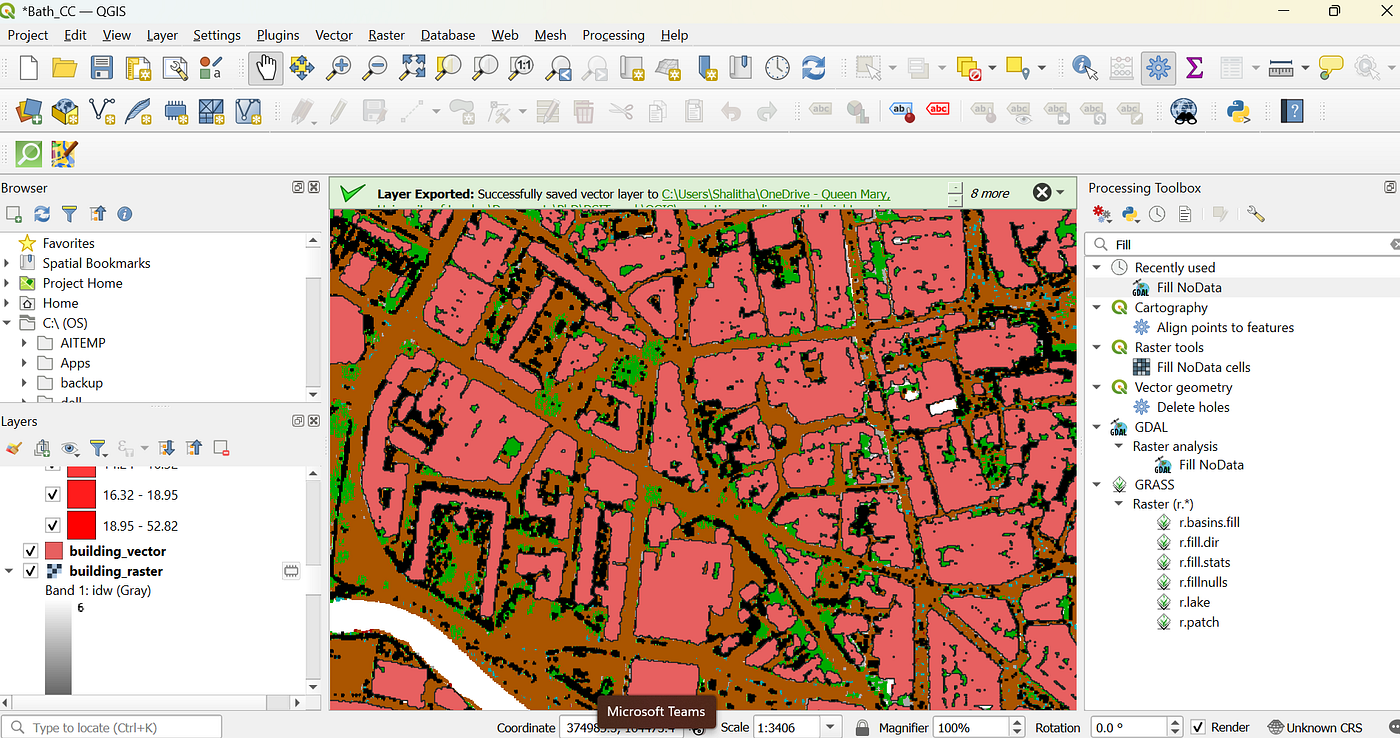Open temporal controller clock icon
This screenshot has width=1400, height=738.
pyautogui.click(x=777, y=68)
